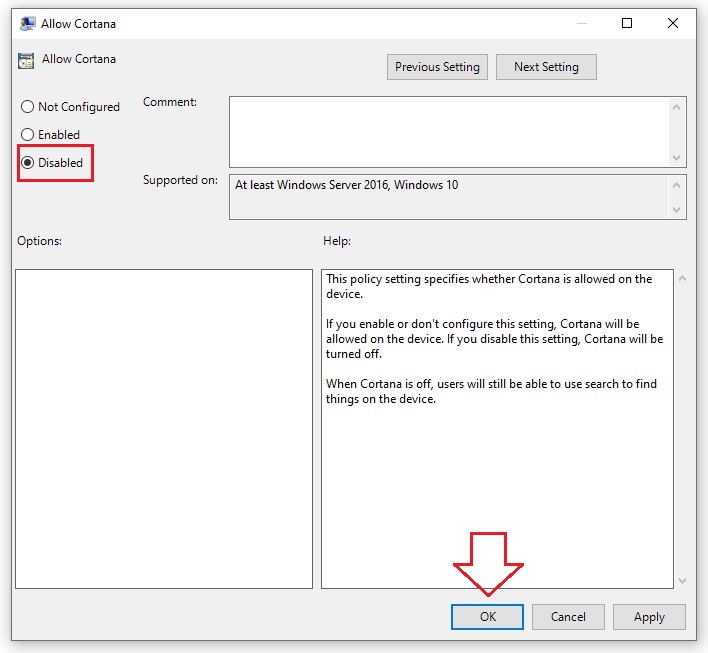This screenshot has height=653, width=708.
Task: Select the Disabled radio button
Action: click(x=28, y=163)
